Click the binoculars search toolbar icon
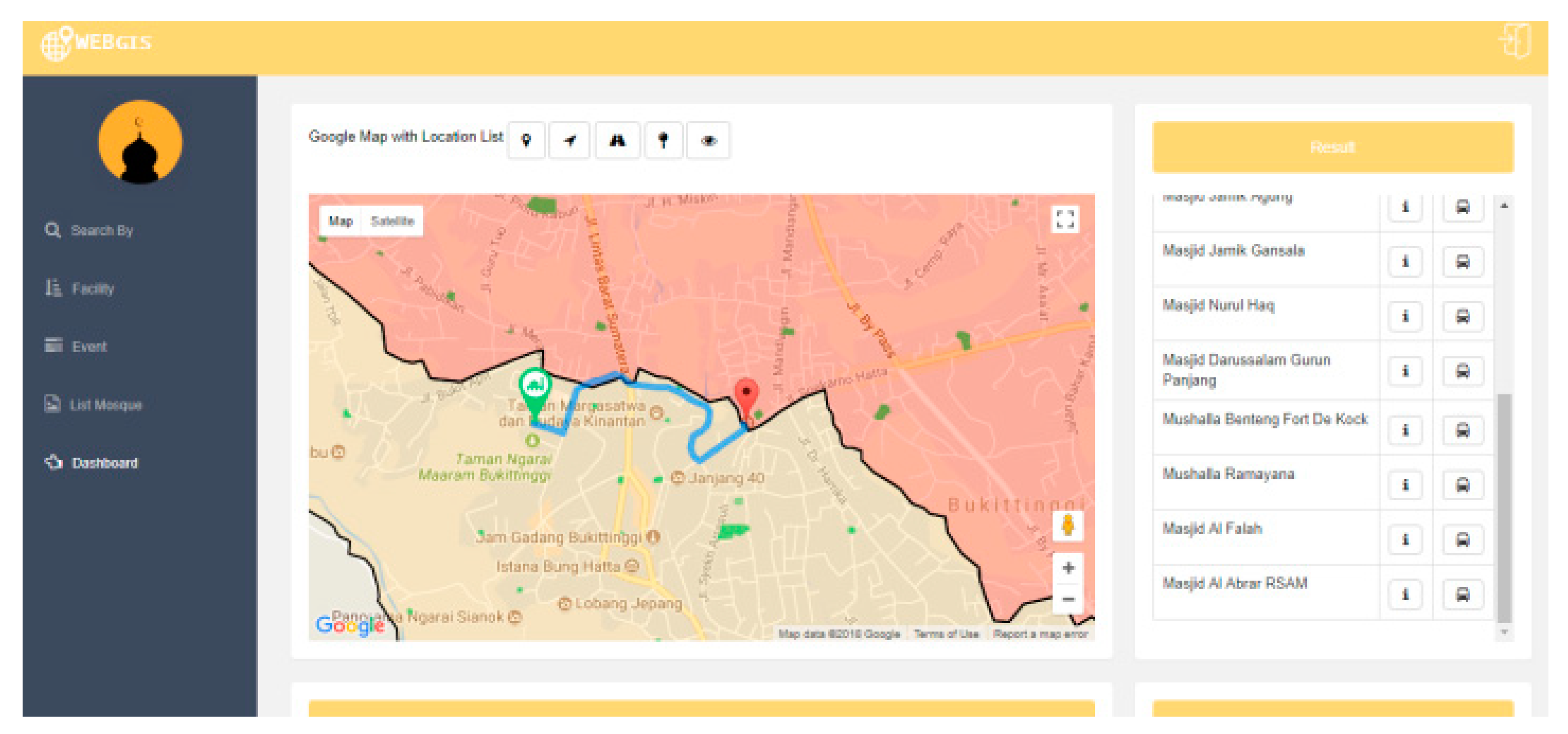This screenshot has height=734, width=1568. 617,141
